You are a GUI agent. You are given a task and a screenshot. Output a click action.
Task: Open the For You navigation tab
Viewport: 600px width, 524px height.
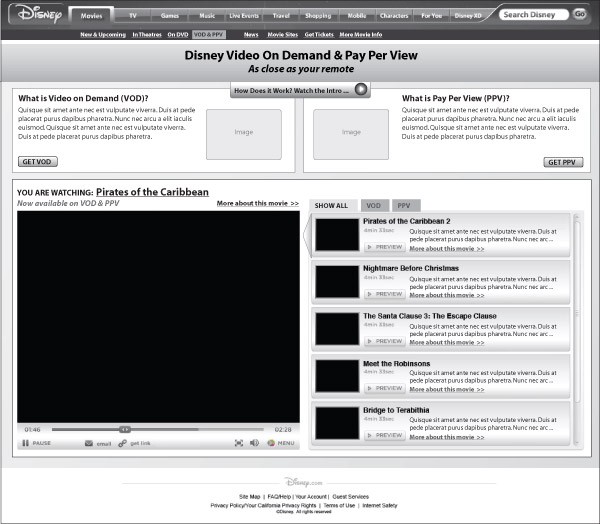click(x=431, y=16)
